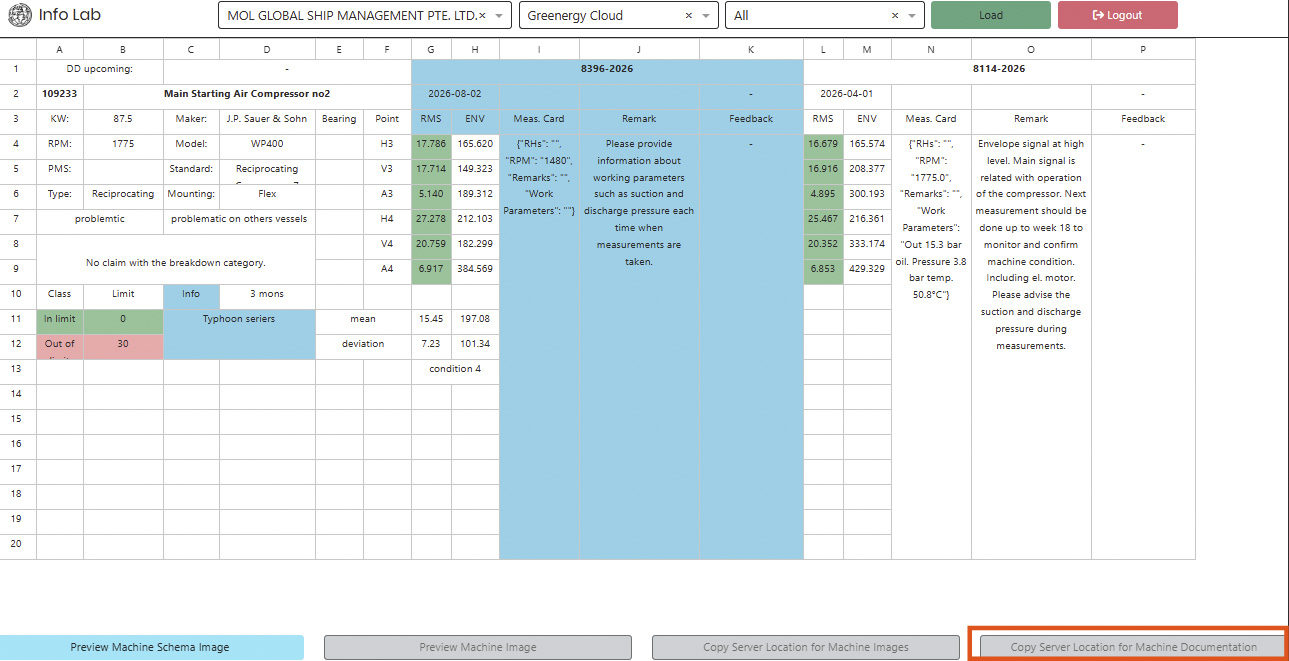
Task: Expand the ship management company dropdown
Action: point(500,16)
